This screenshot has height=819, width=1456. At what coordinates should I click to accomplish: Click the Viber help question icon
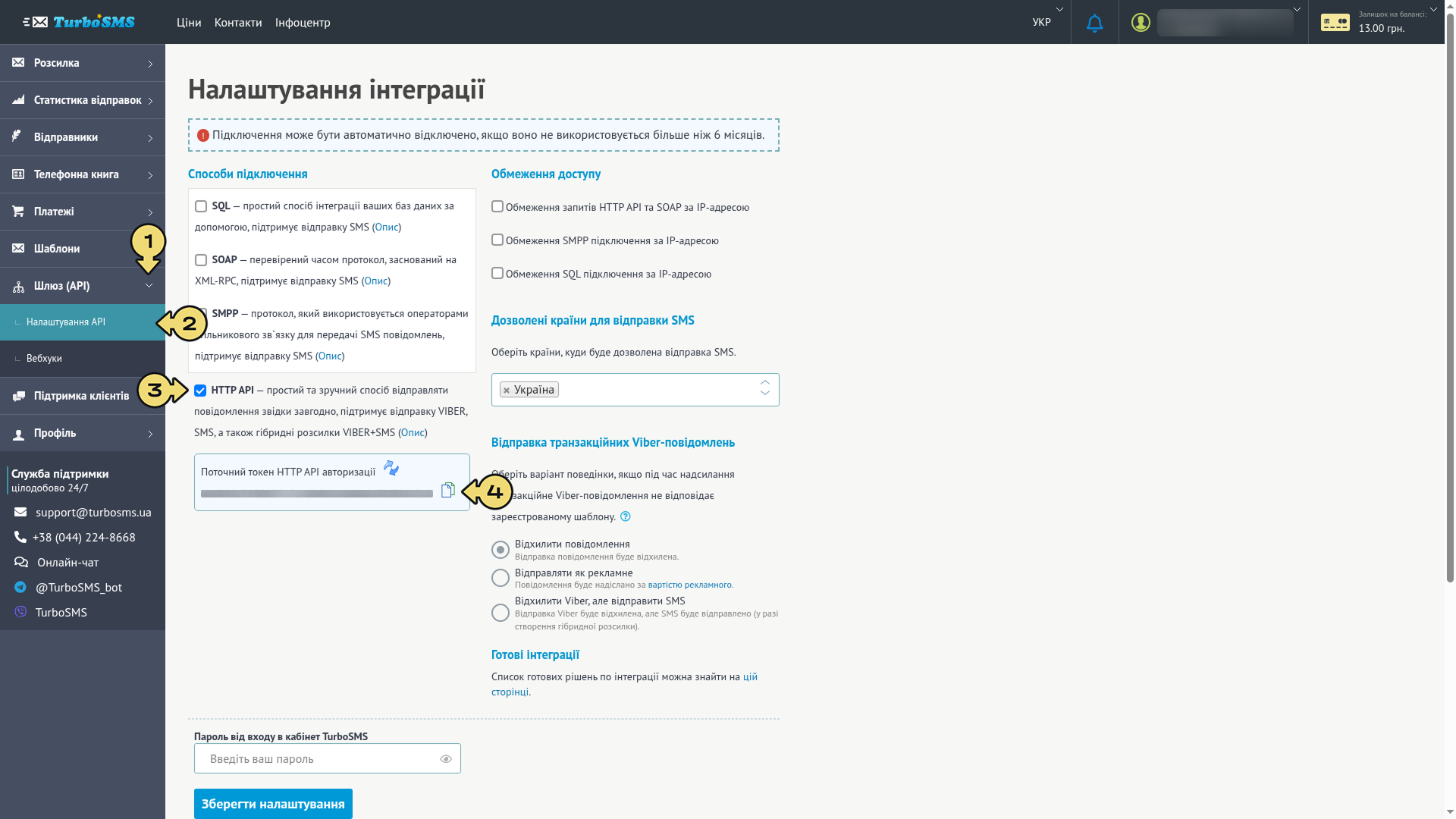pos(625,516)
